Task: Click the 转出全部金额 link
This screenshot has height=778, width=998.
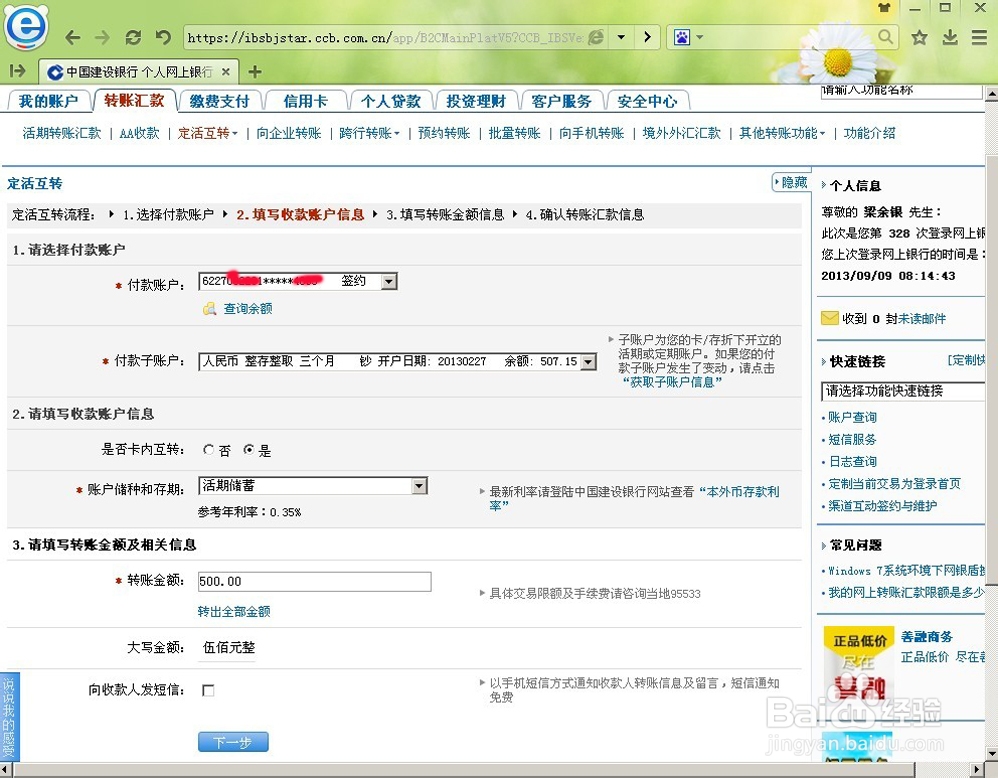Action: pos(234,612)
